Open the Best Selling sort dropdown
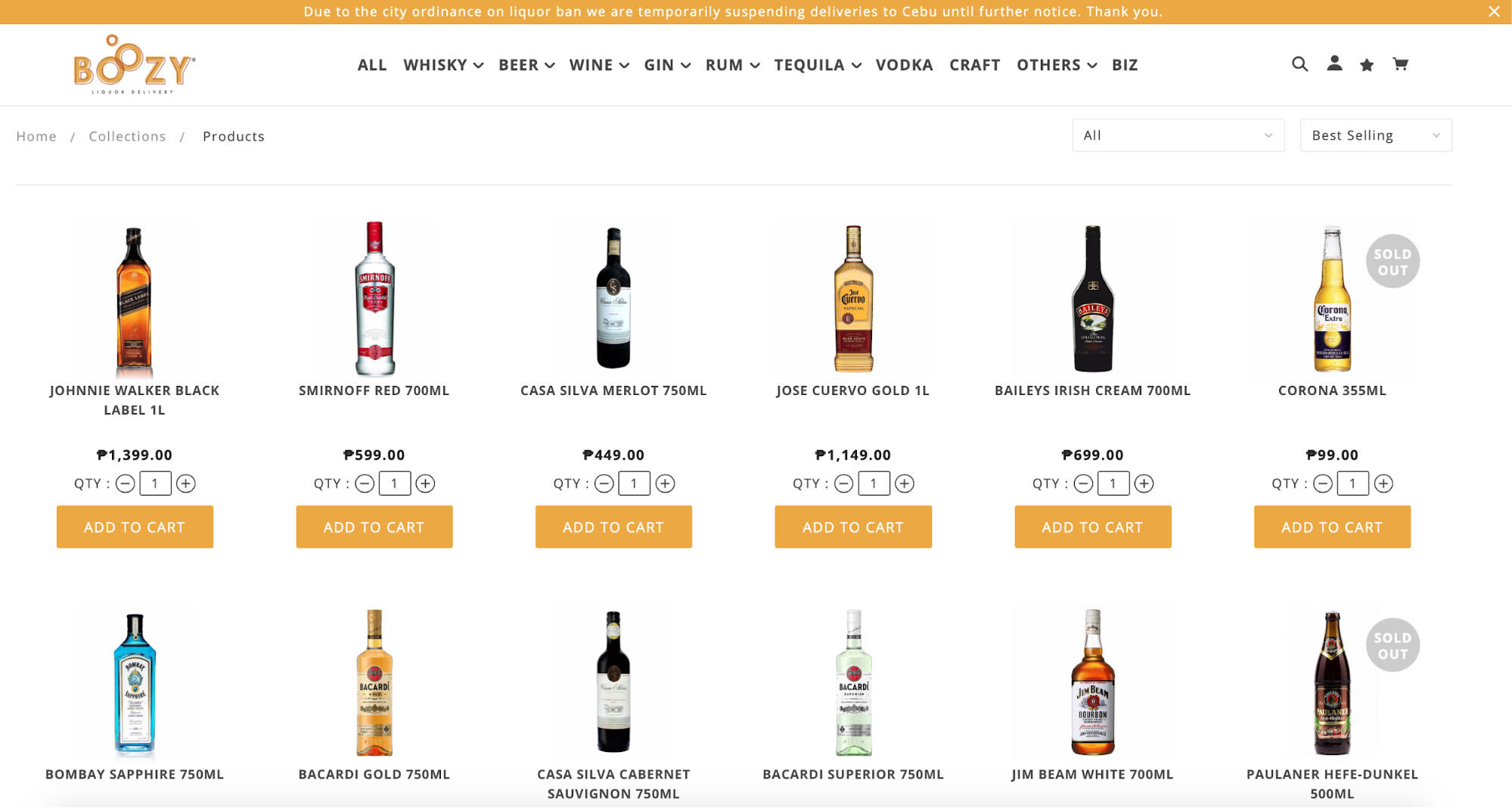 tap(1375, 135)
